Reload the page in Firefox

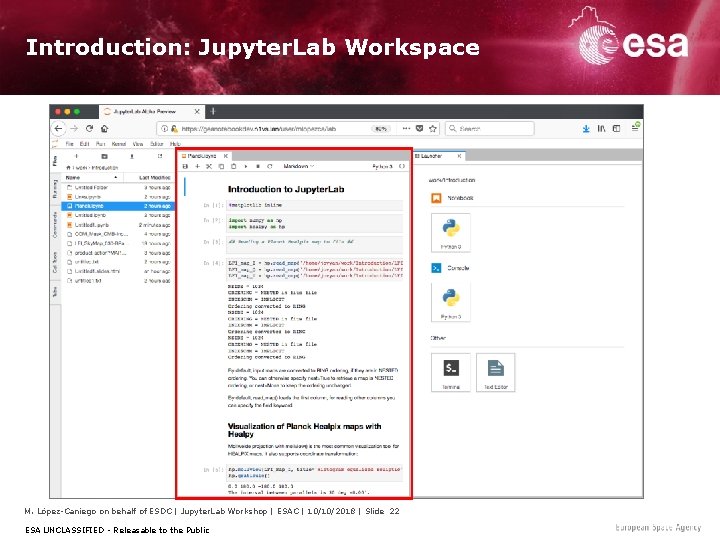pyautogui.click(x=90, y=129)
